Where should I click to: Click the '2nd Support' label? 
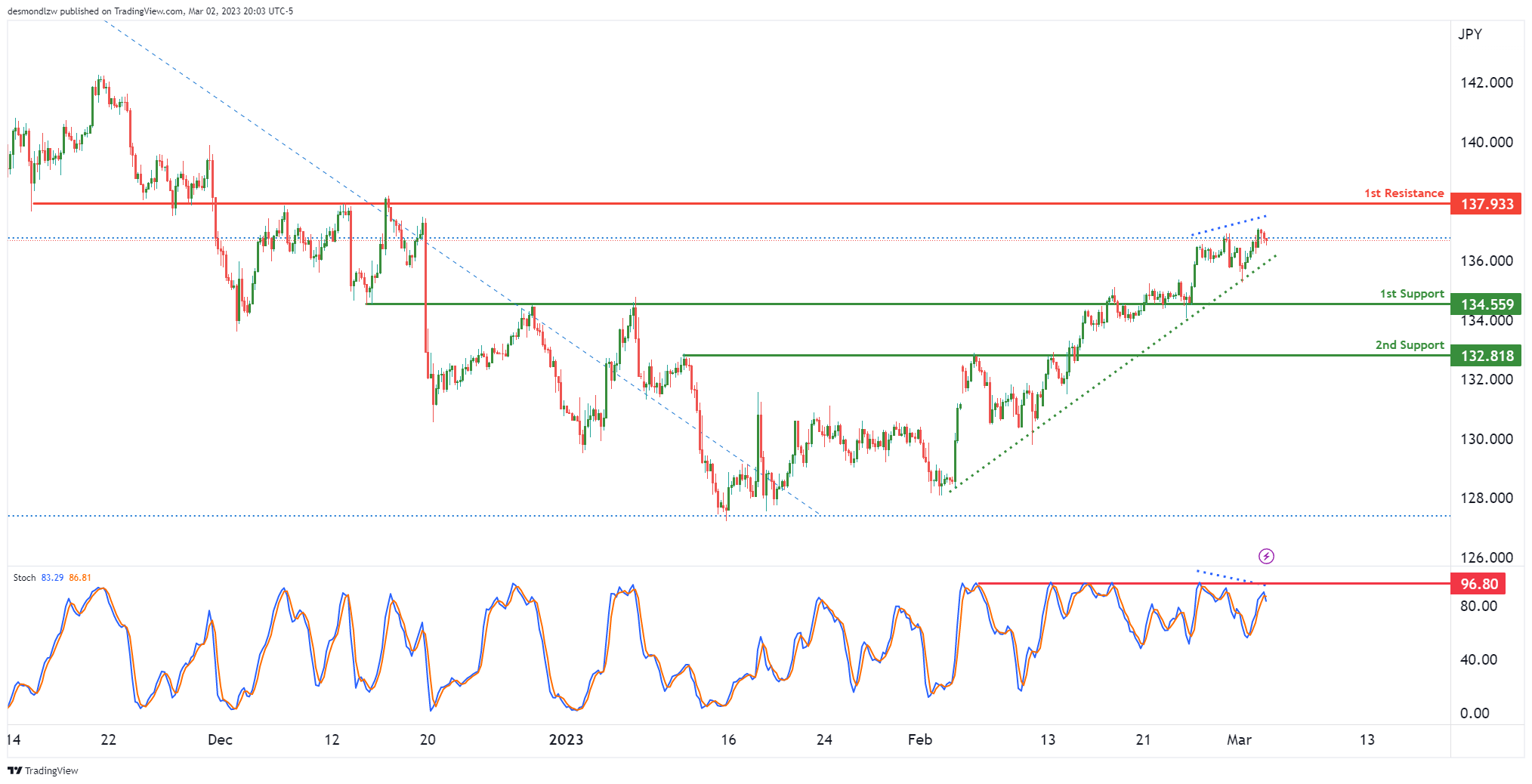(x=1410, y=345)
